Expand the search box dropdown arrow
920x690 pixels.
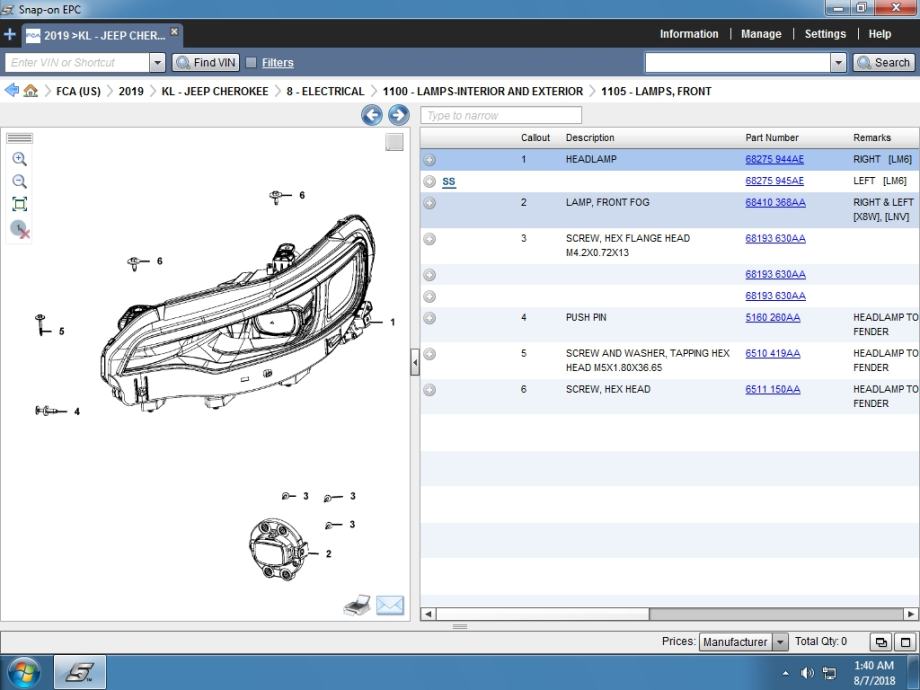click(838, 62)
